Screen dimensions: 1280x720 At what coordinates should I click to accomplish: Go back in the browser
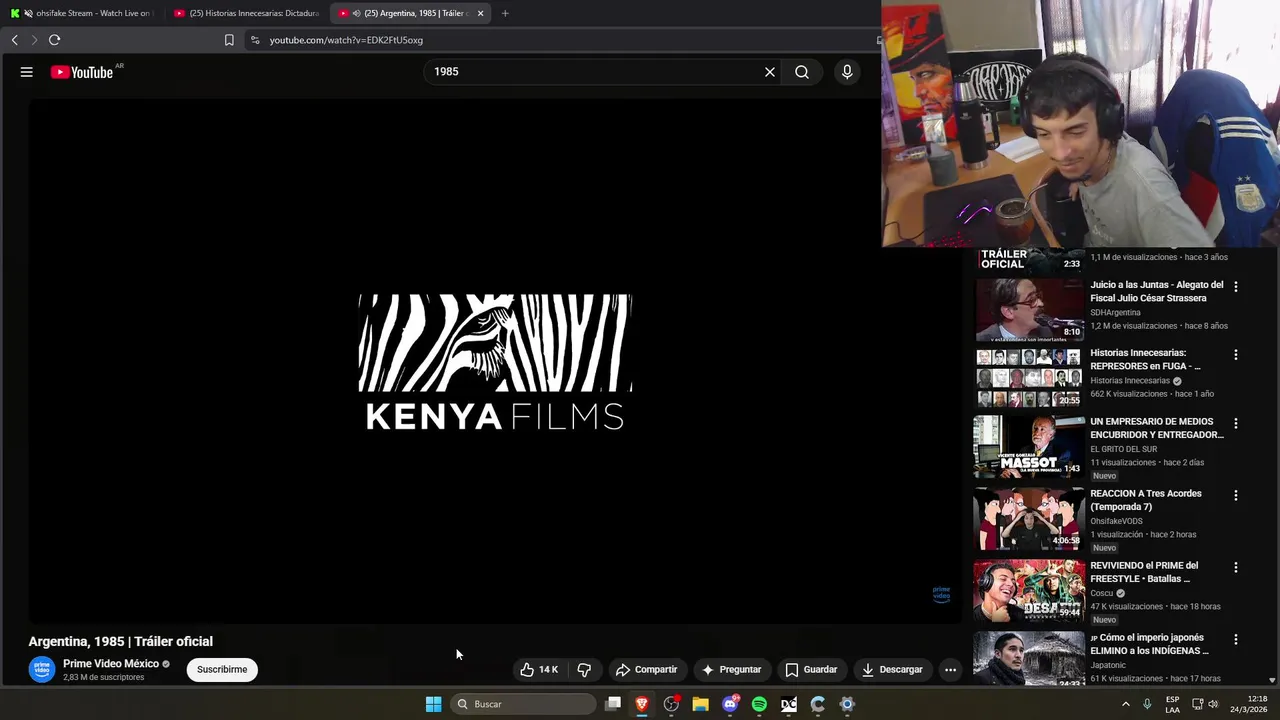pos(14,40)
